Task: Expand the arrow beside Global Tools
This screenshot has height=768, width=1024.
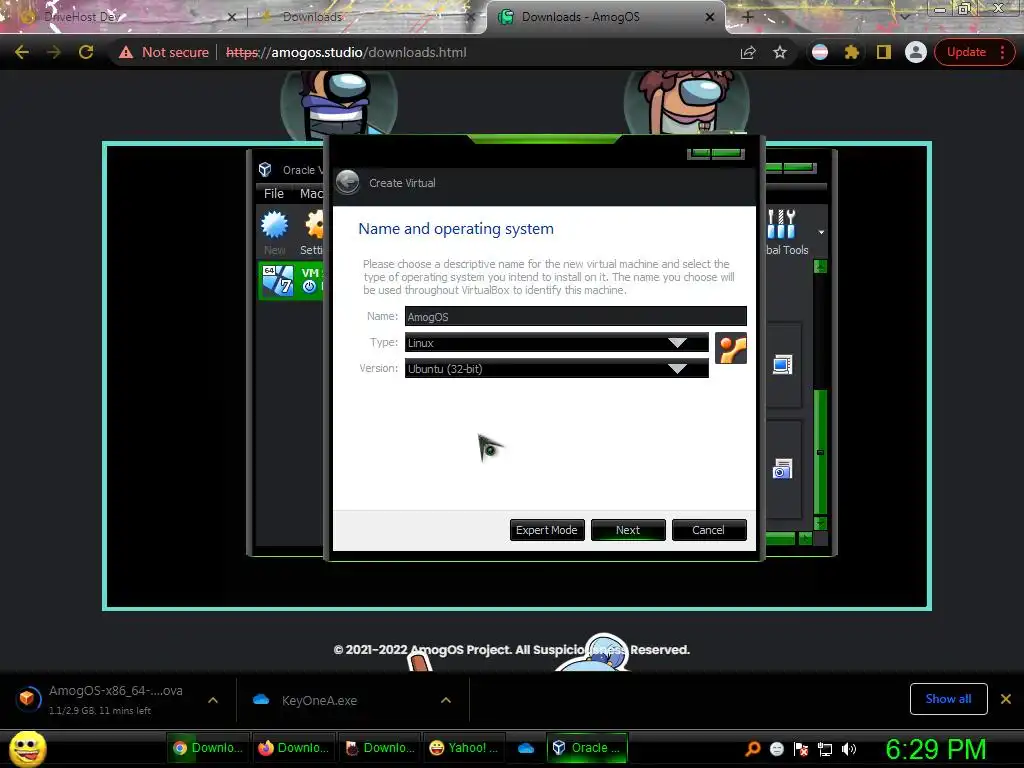Action: (821, 232)
